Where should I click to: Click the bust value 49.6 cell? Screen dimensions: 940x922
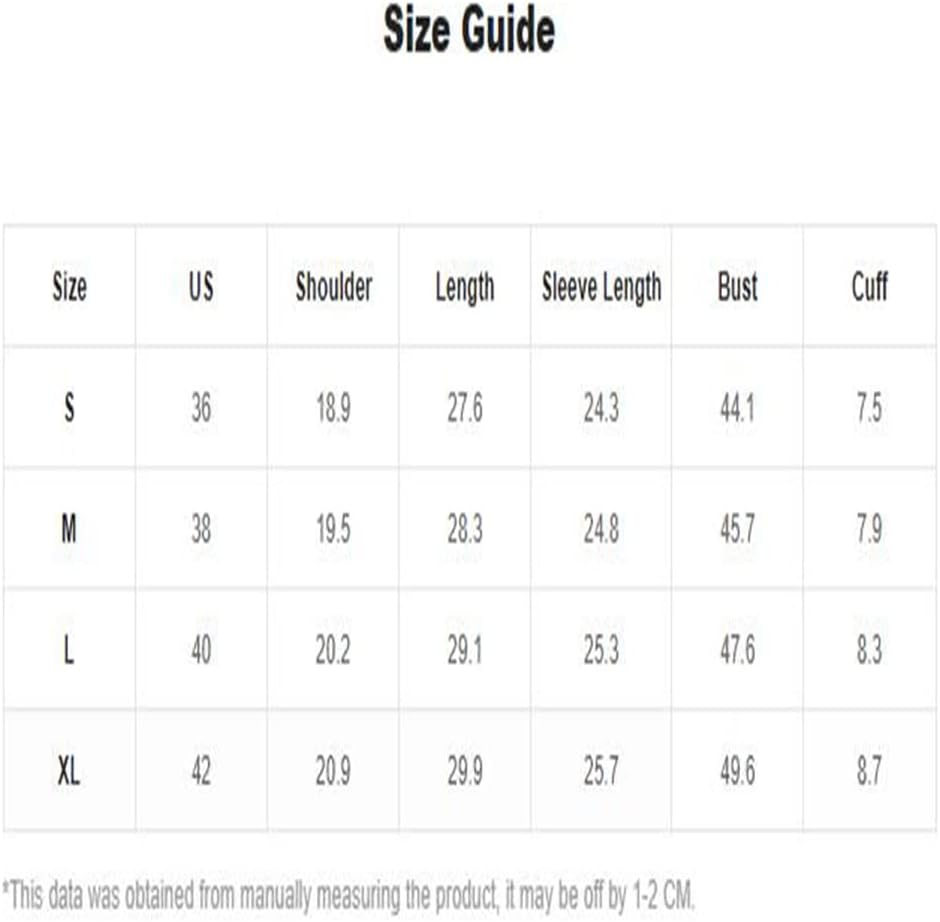click(737, 771)
